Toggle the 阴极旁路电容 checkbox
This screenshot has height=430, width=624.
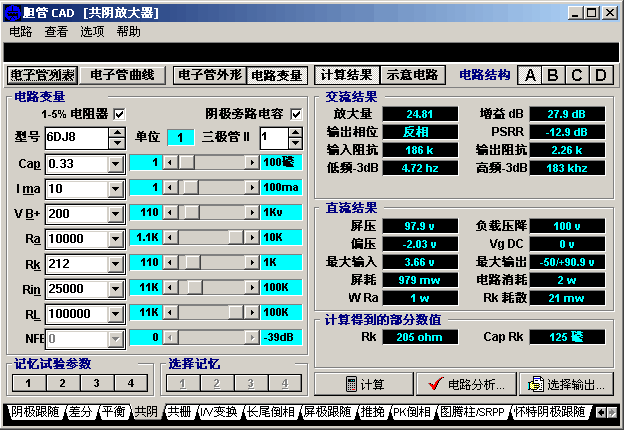(x=295, y=114)
